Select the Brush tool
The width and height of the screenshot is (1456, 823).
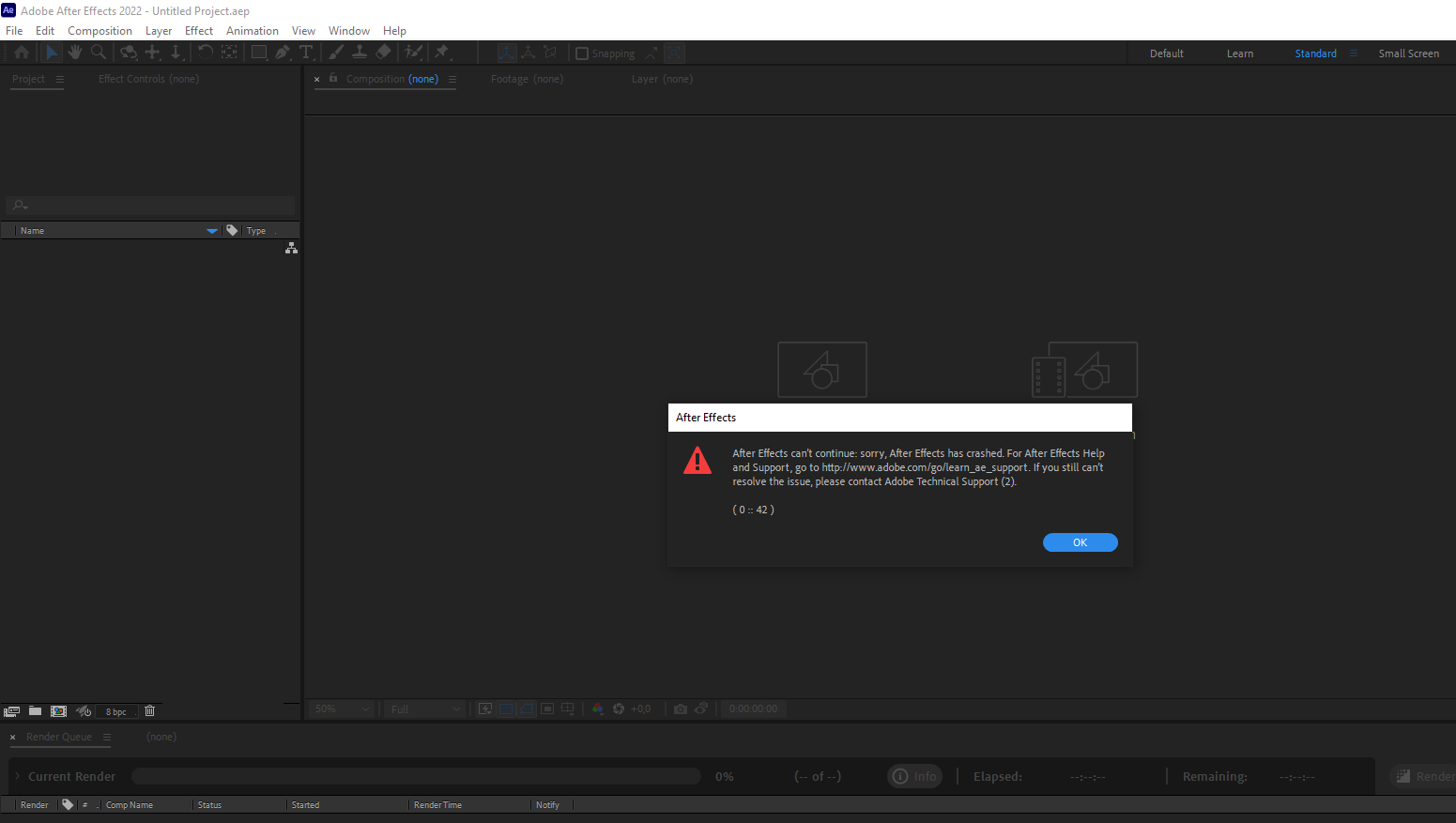[x=334, y=52]
